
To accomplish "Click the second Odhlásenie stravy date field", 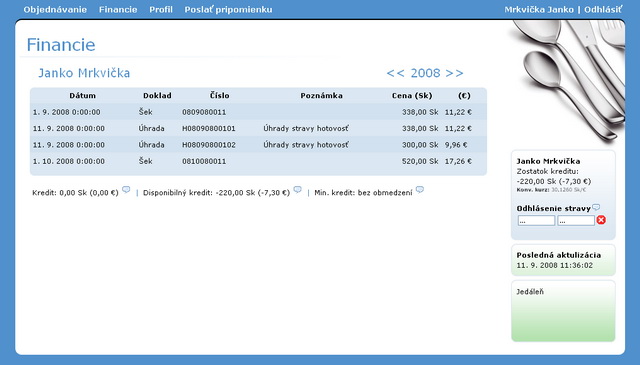I will coord(576,220).
